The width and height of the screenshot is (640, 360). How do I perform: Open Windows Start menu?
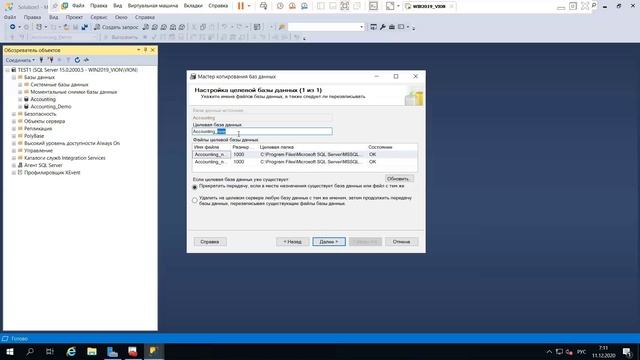point(10,351)
